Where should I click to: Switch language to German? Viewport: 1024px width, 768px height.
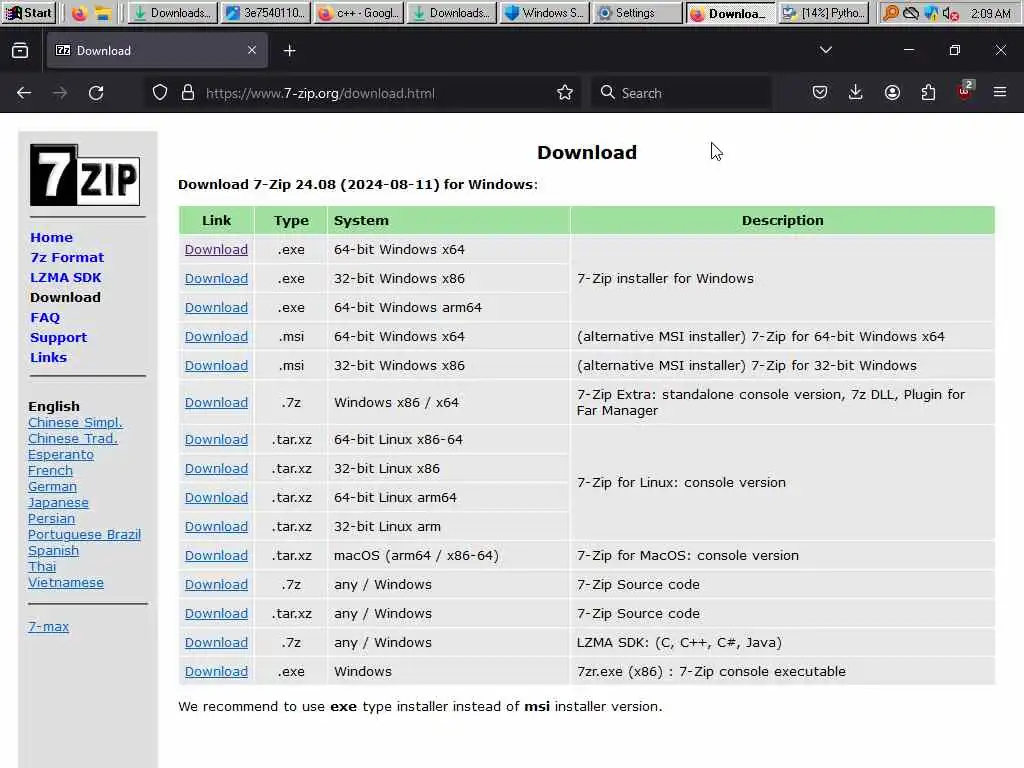point(52,487)
